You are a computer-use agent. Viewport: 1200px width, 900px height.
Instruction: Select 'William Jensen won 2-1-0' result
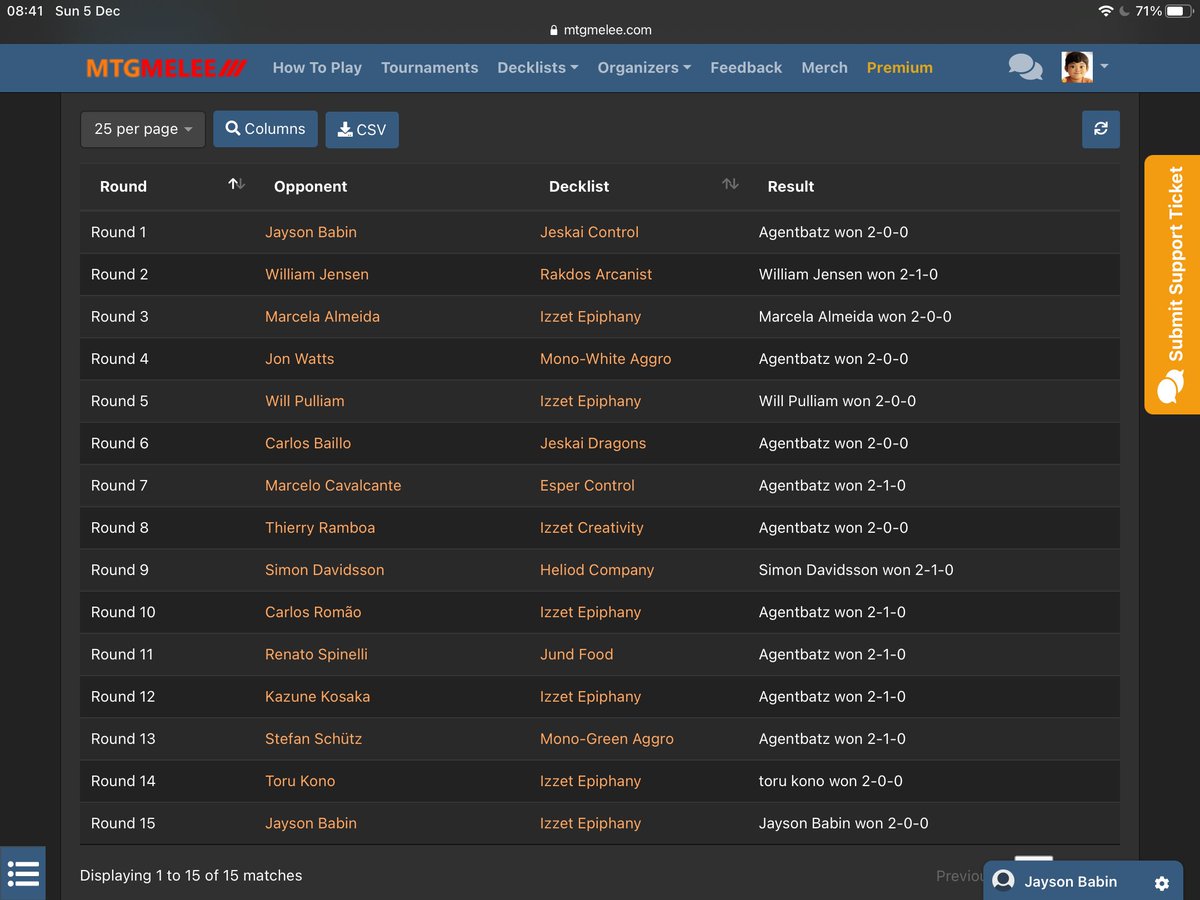(848, 274)
